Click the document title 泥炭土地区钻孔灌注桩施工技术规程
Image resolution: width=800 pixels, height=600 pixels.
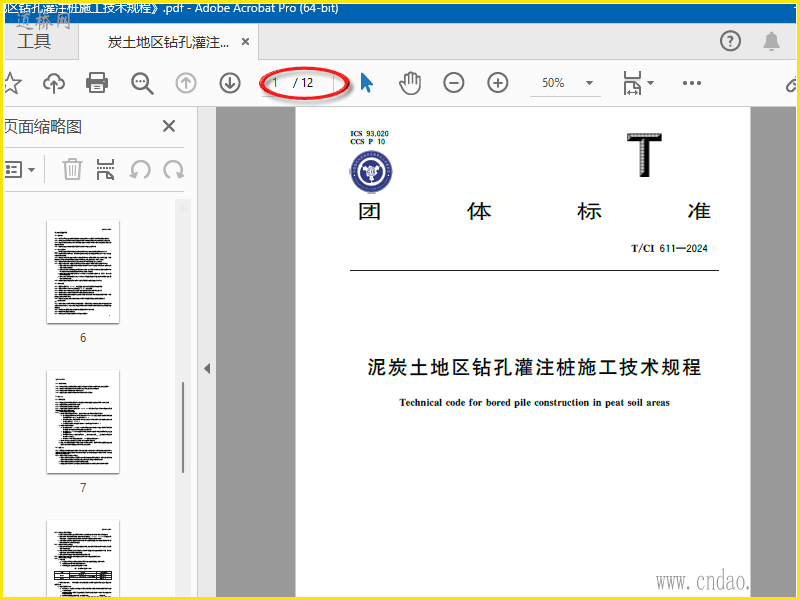534,367
